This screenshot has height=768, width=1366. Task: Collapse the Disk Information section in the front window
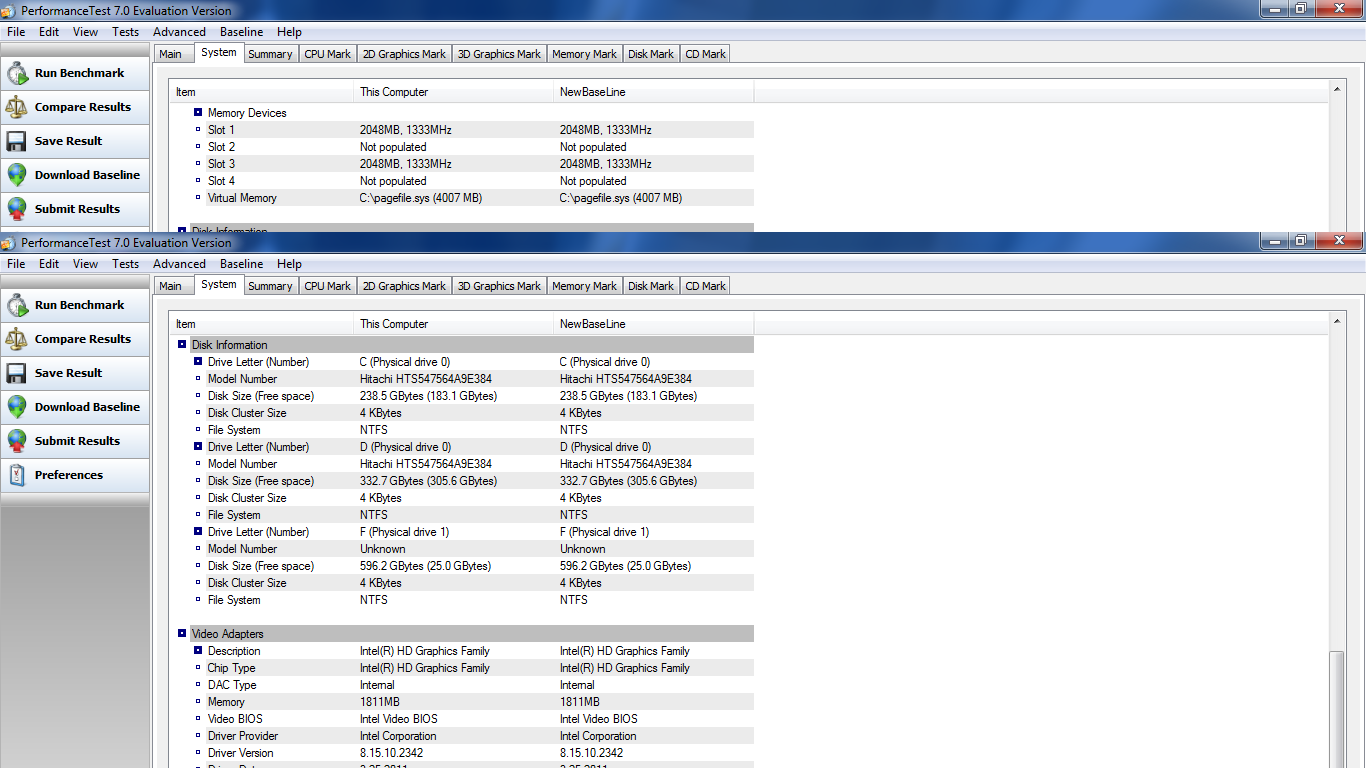[182, 345]
